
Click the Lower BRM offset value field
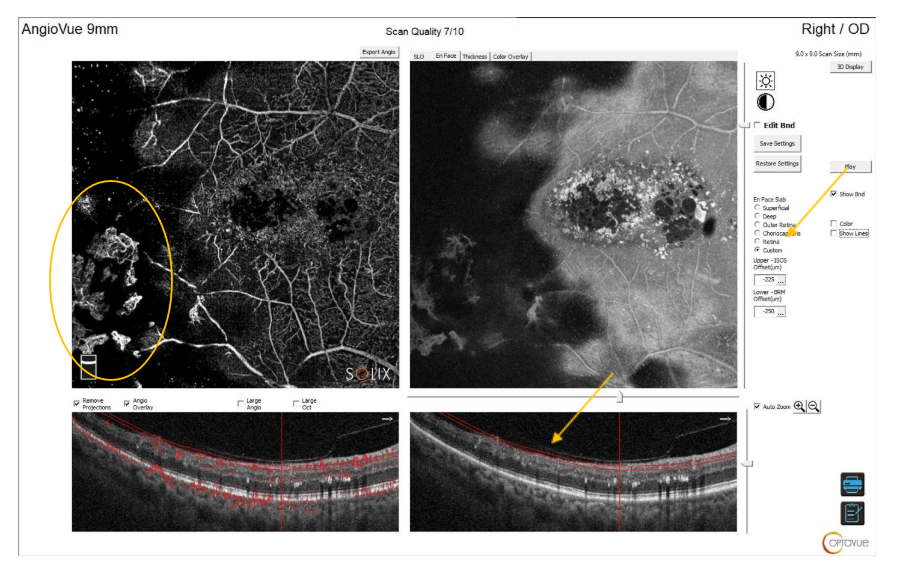[766, 311]
